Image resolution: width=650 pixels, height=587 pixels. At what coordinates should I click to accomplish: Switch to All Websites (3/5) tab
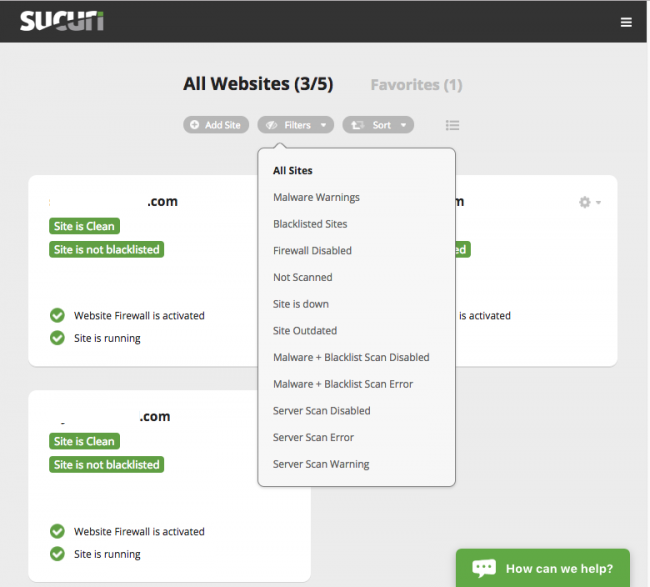(x=258, y=84)
